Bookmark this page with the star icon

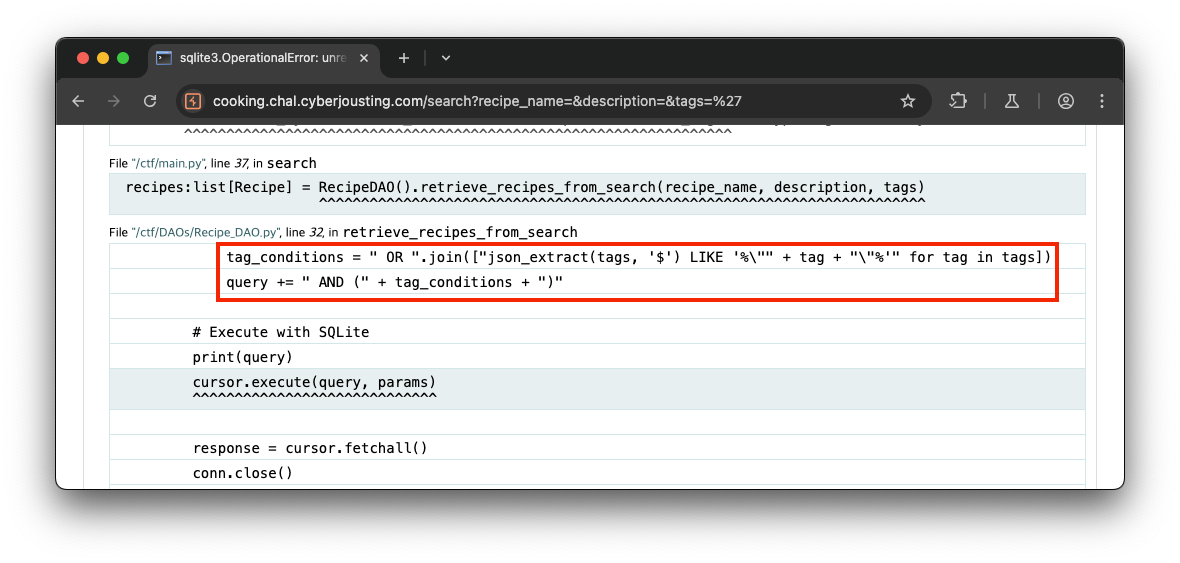click(908, 101)
